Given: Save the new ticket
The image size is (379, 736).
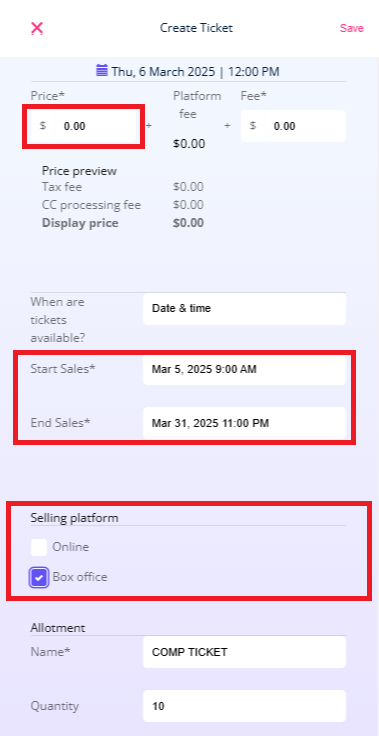Looking at the screenshot, I should 352,28.
